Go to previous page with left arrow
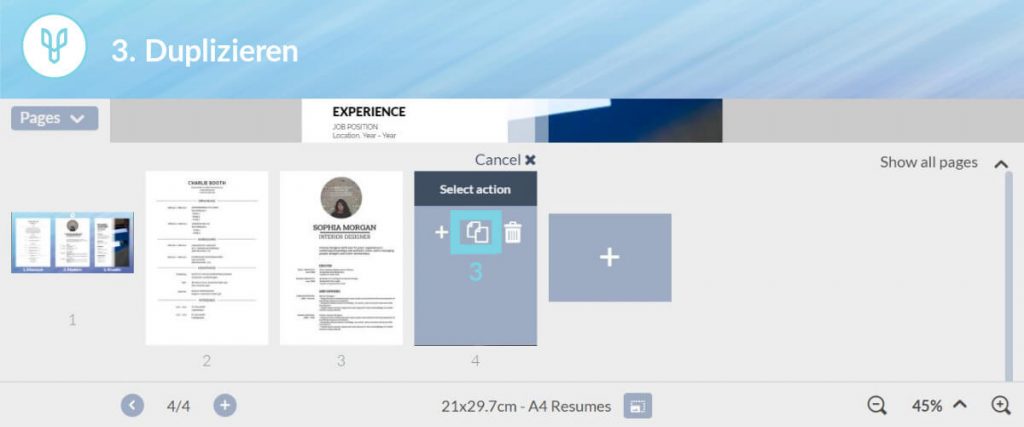The height and width of the screenshot is (427, 1024). (133, 405)
